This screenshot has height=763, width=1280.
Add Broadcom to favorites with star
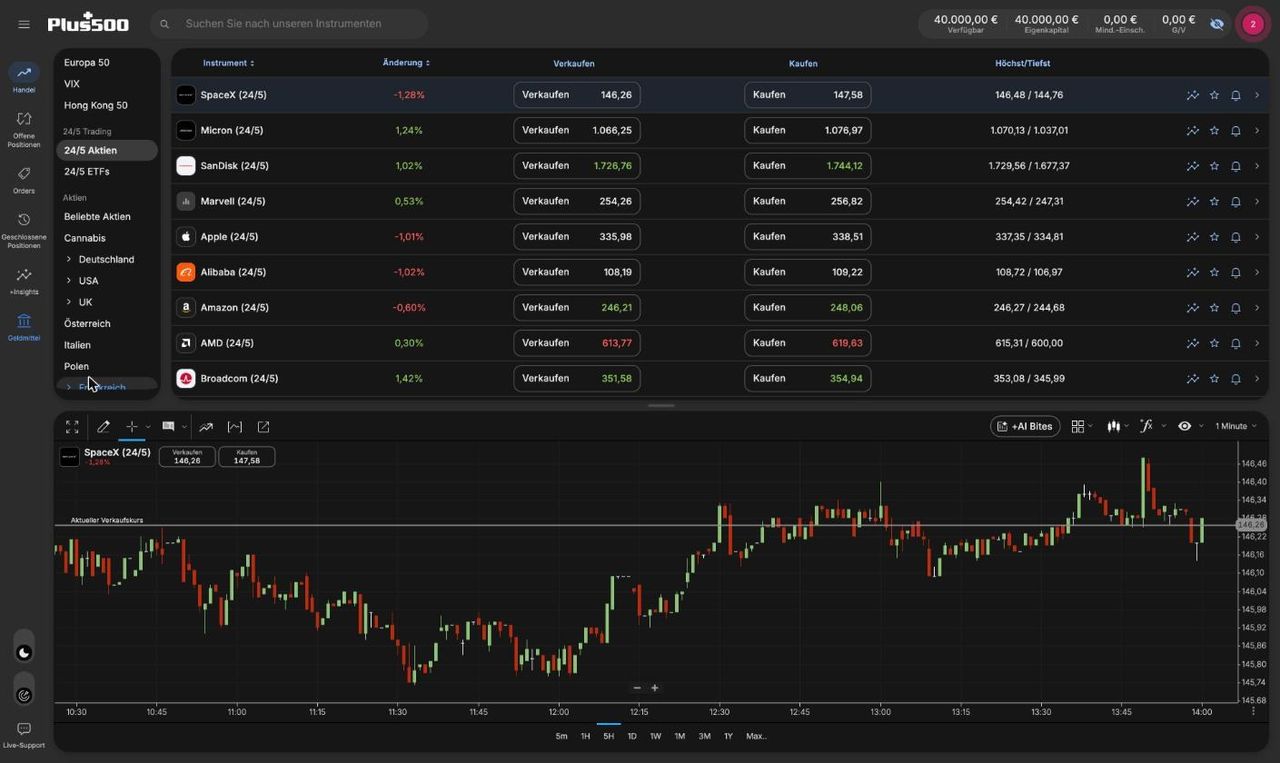pyautogui.click(x=1214, y=379)
